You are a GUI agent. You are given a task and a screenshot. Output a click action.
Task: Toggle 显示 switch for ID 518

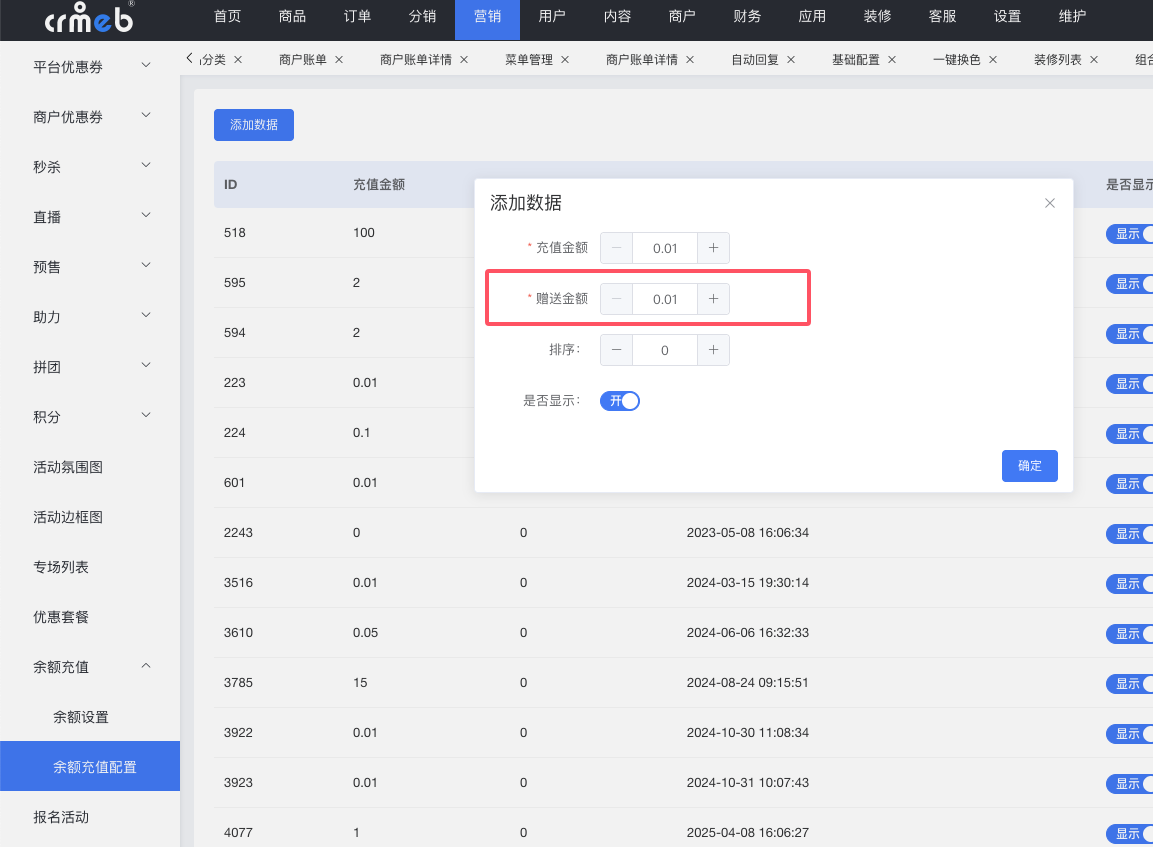click(1129, 234)
